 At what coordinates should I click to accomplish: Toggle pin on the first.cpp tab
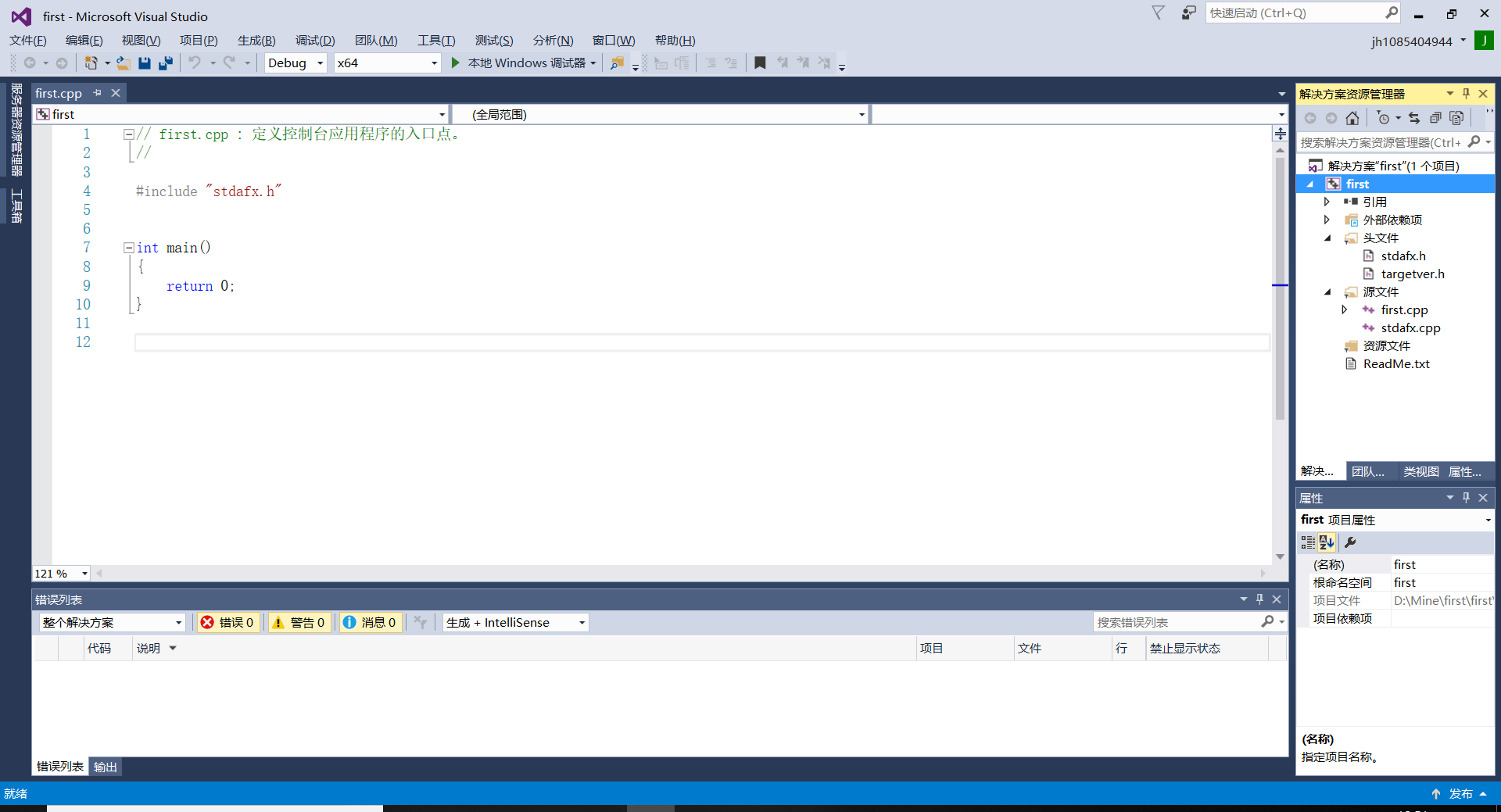(98, 93)
